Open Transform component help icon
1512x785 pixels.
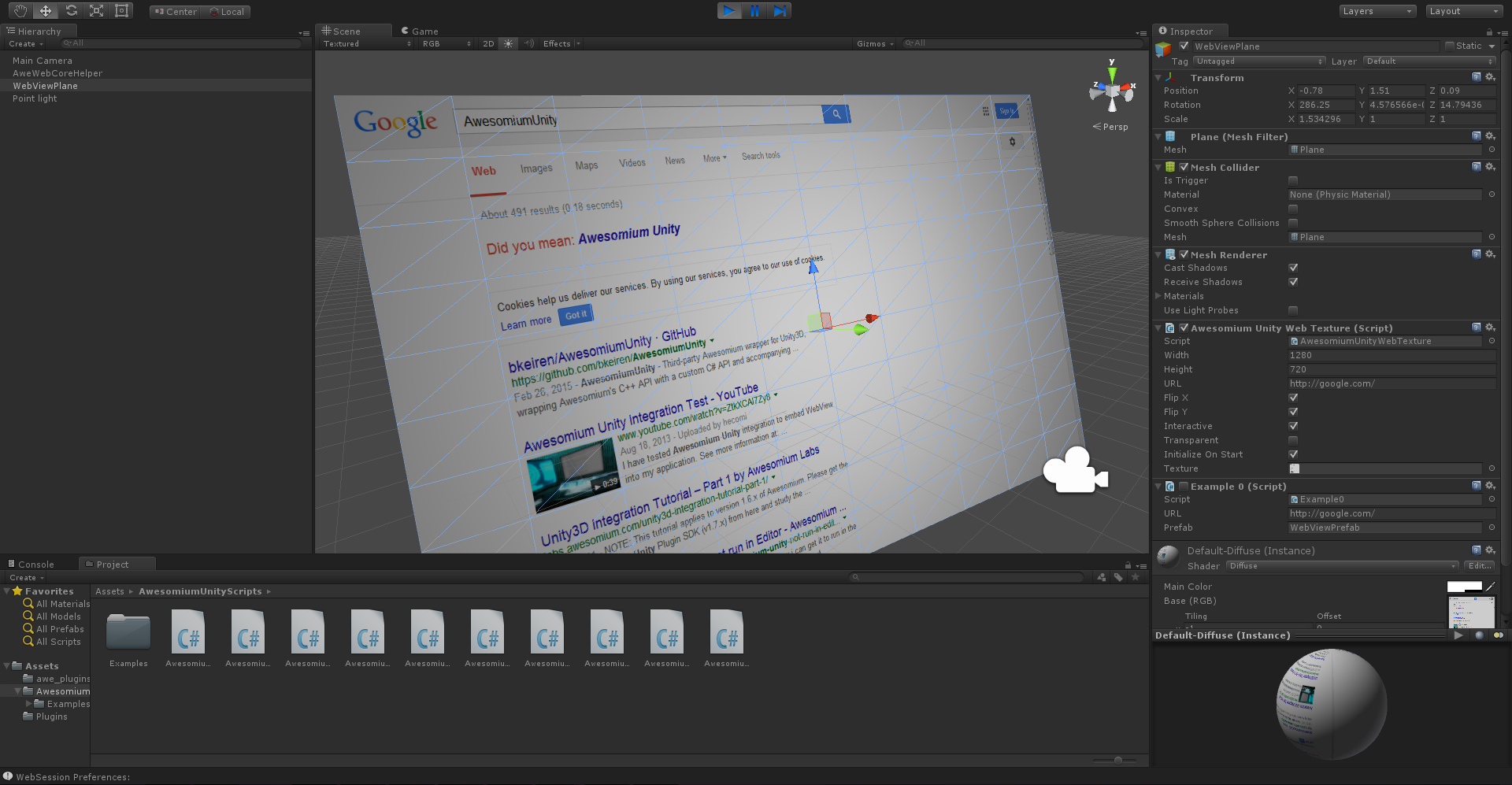point(1477,77)
